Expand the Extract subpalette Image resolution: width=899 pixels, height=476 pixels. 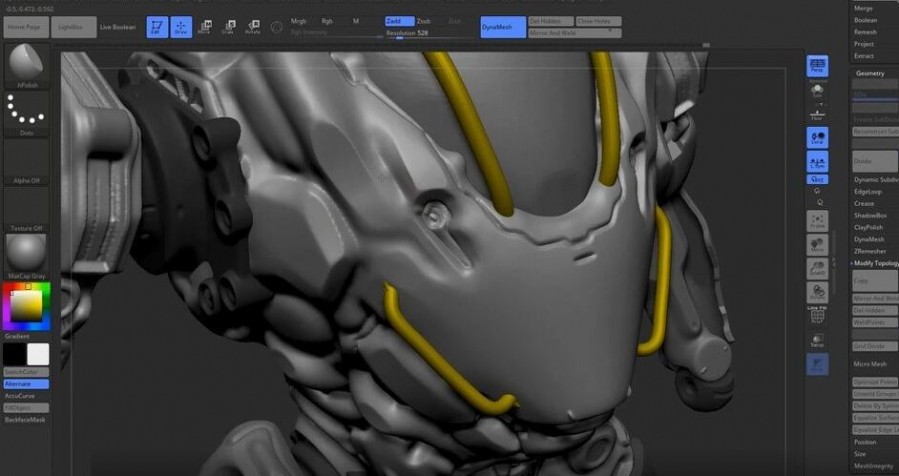864,56
